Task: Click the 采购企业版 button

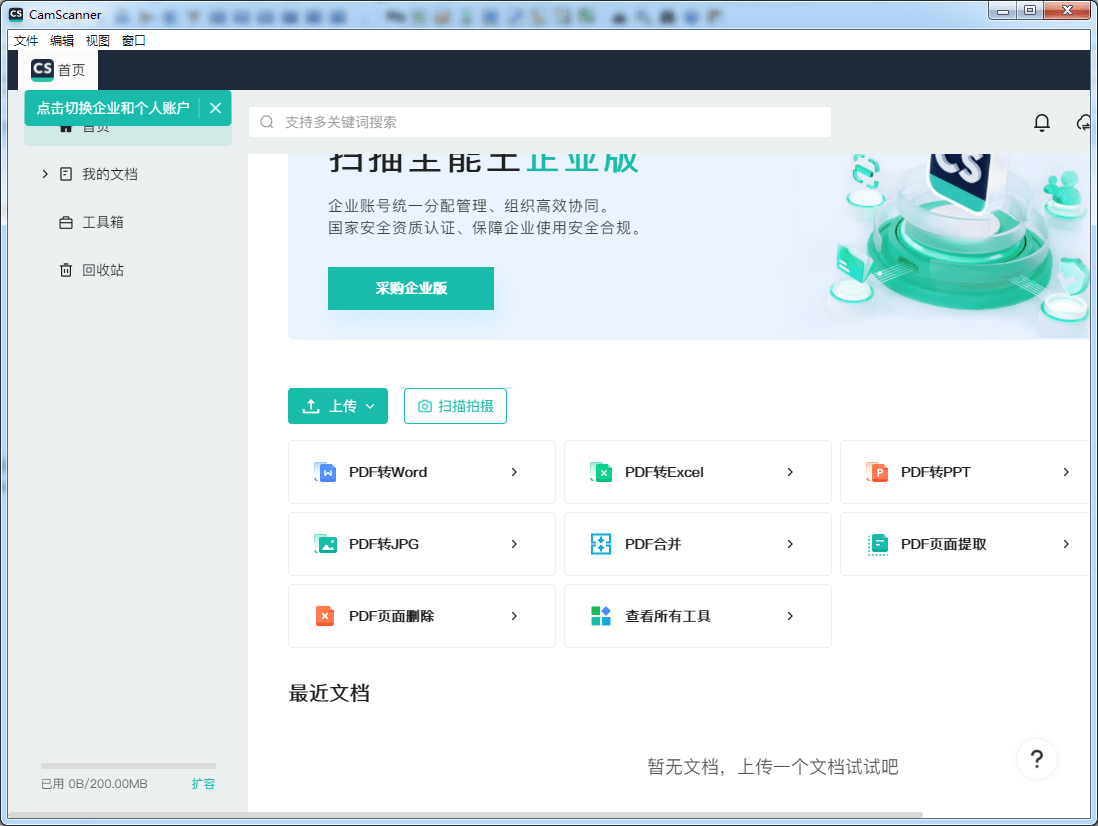Action: click(x=410, y=287)
